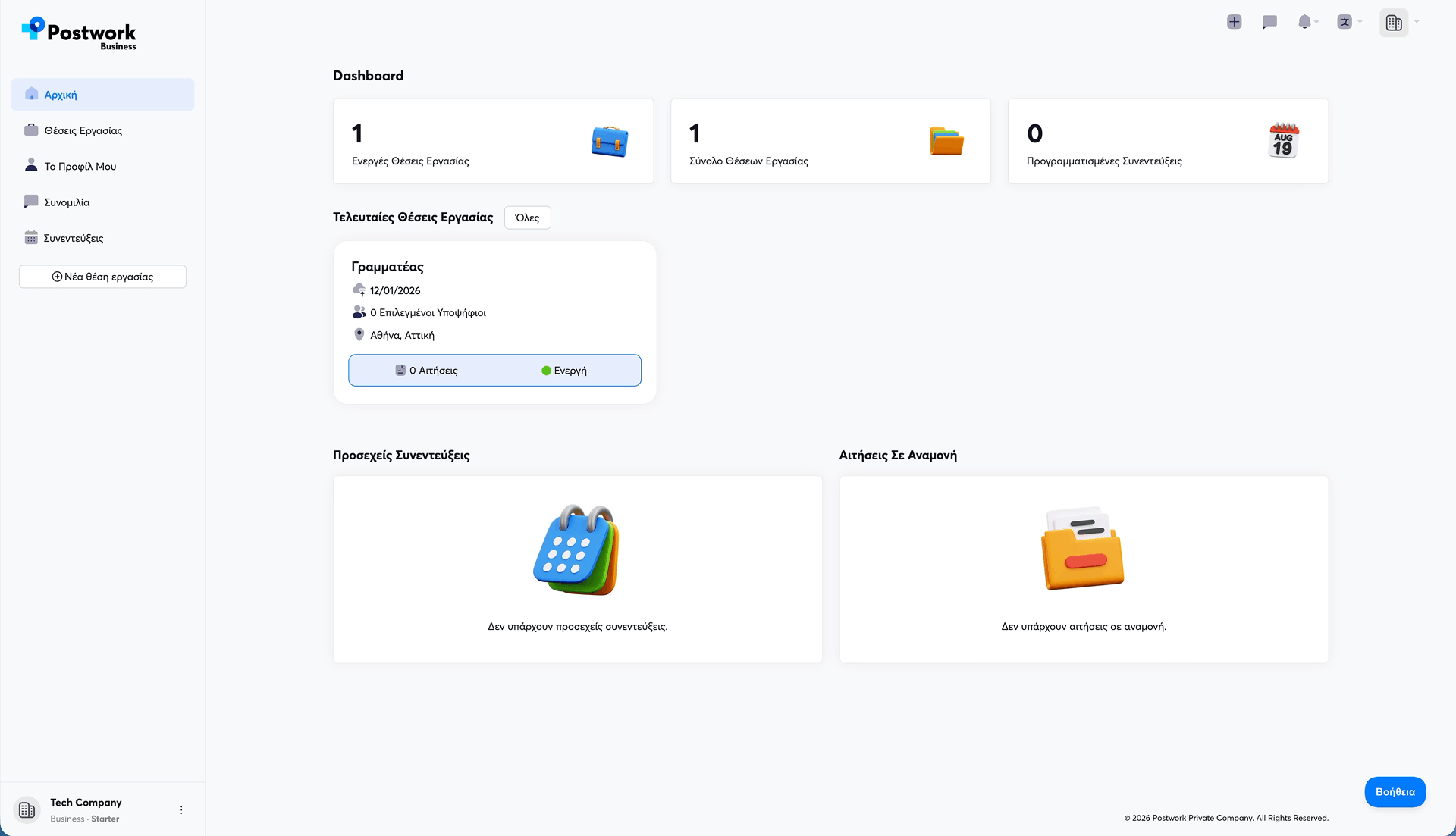Click the folder icon on total jobs card
Image resolution: width=1456 pixels, height=836 pixels.
coord(946,142)
